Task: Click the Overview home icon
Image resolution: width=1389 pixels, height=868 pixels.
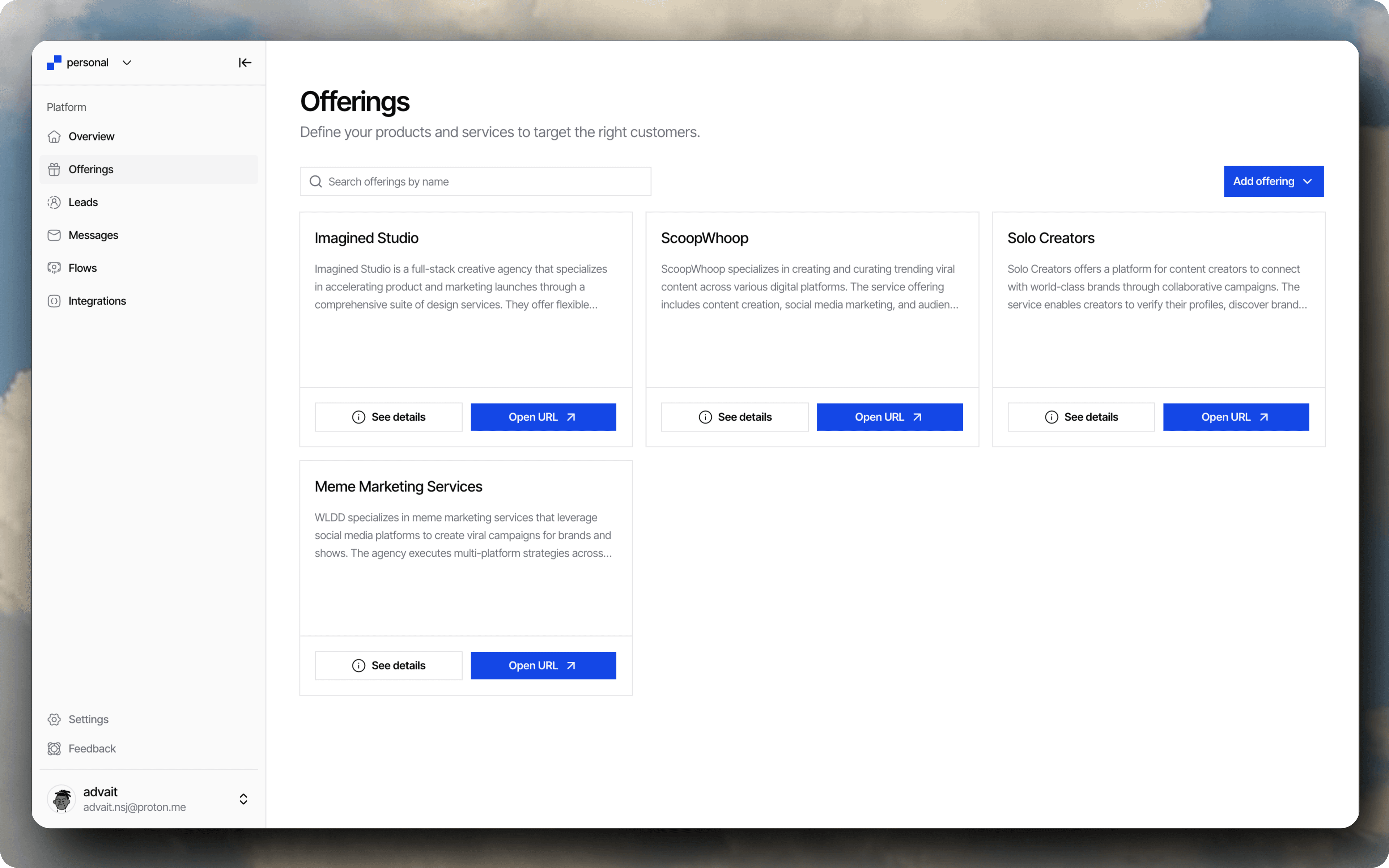Action: (54, 137)
